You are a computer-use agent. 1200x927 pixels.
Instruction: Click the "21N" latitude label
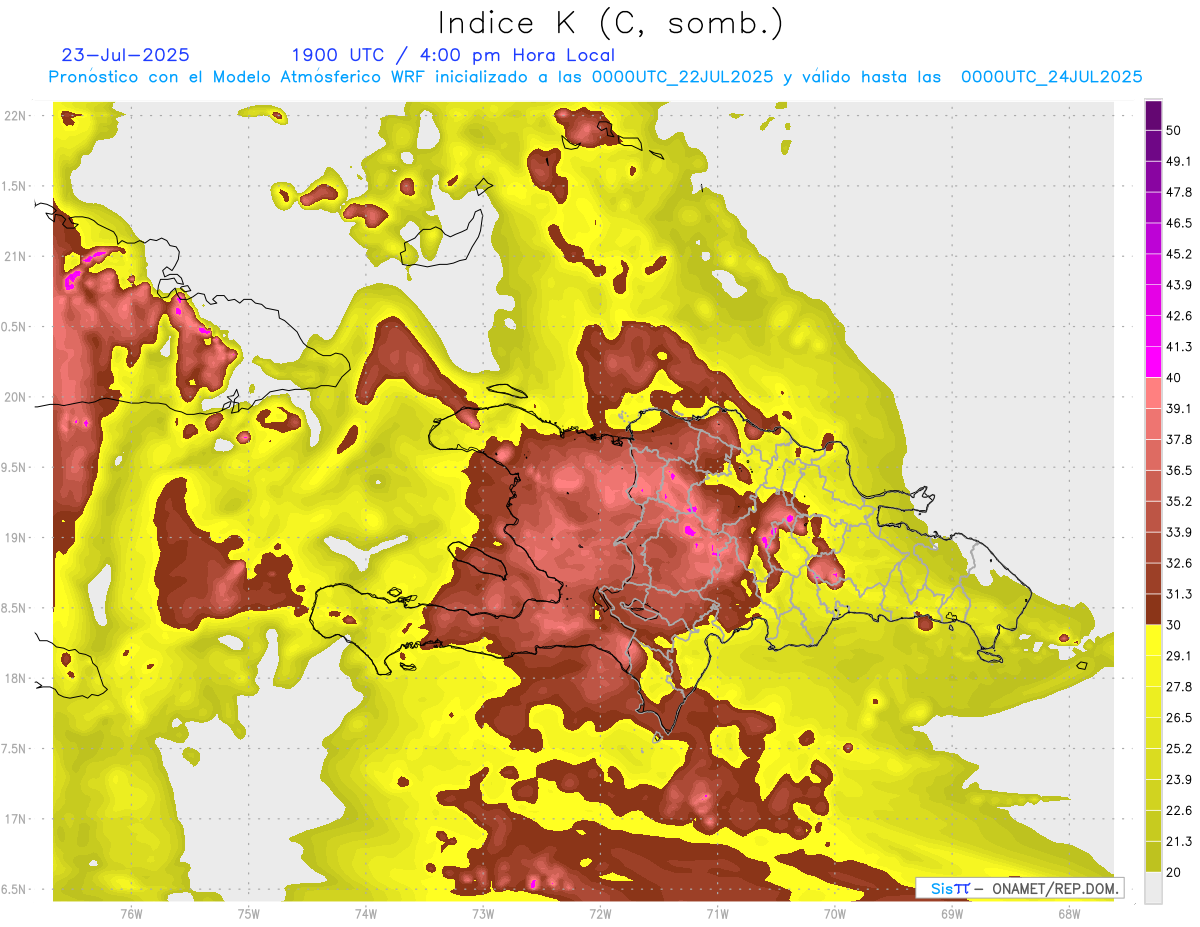15,256
